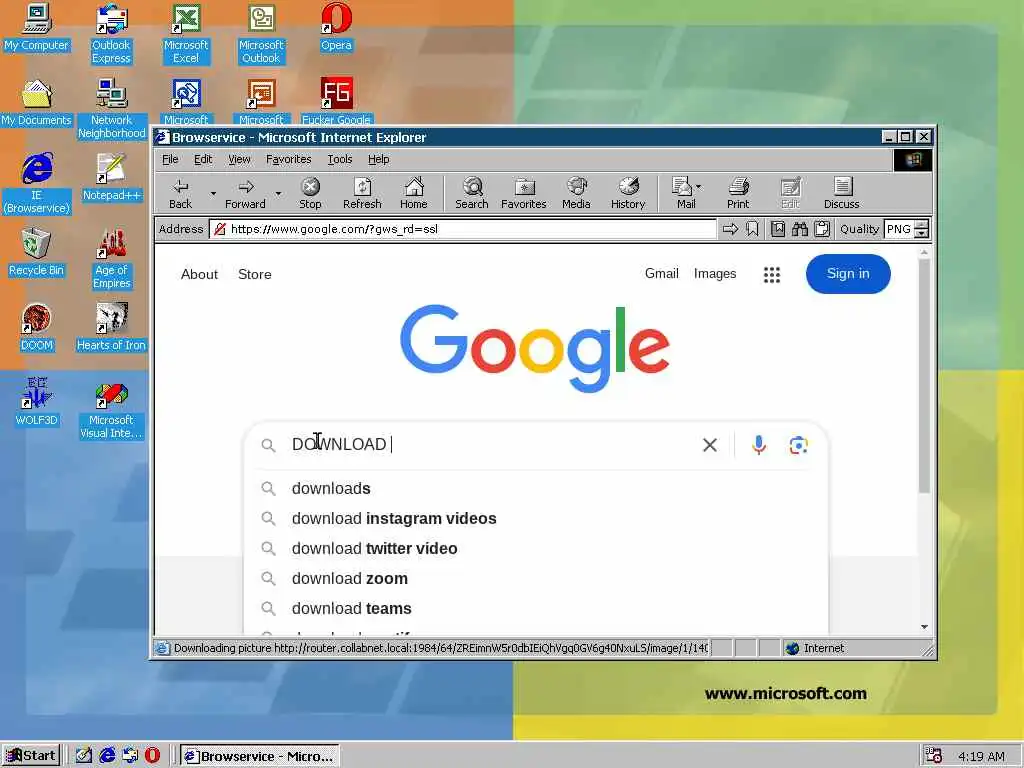Launch Internet Explorer from quick launch
1024x768 pixels.
click(x=107, y=756)
